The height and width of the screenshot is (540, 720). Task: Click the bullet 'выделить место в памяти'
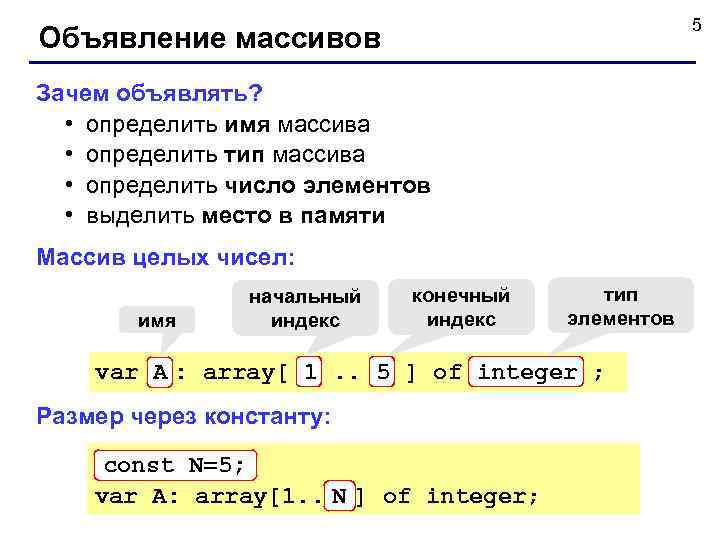pyautogui.click(x=236, y=216)
